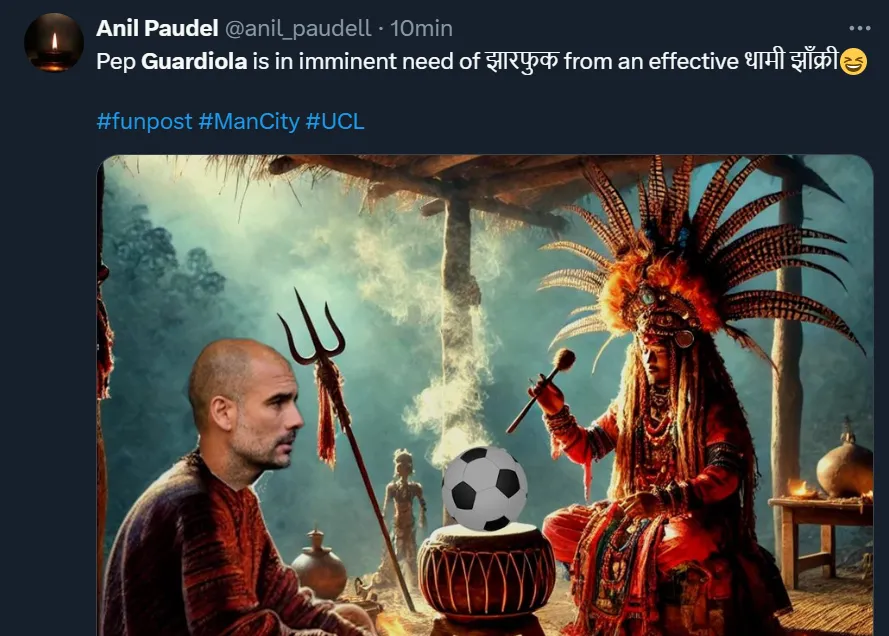
Task: Open the #funpost hashtag
Action: [x=145, y=121]
